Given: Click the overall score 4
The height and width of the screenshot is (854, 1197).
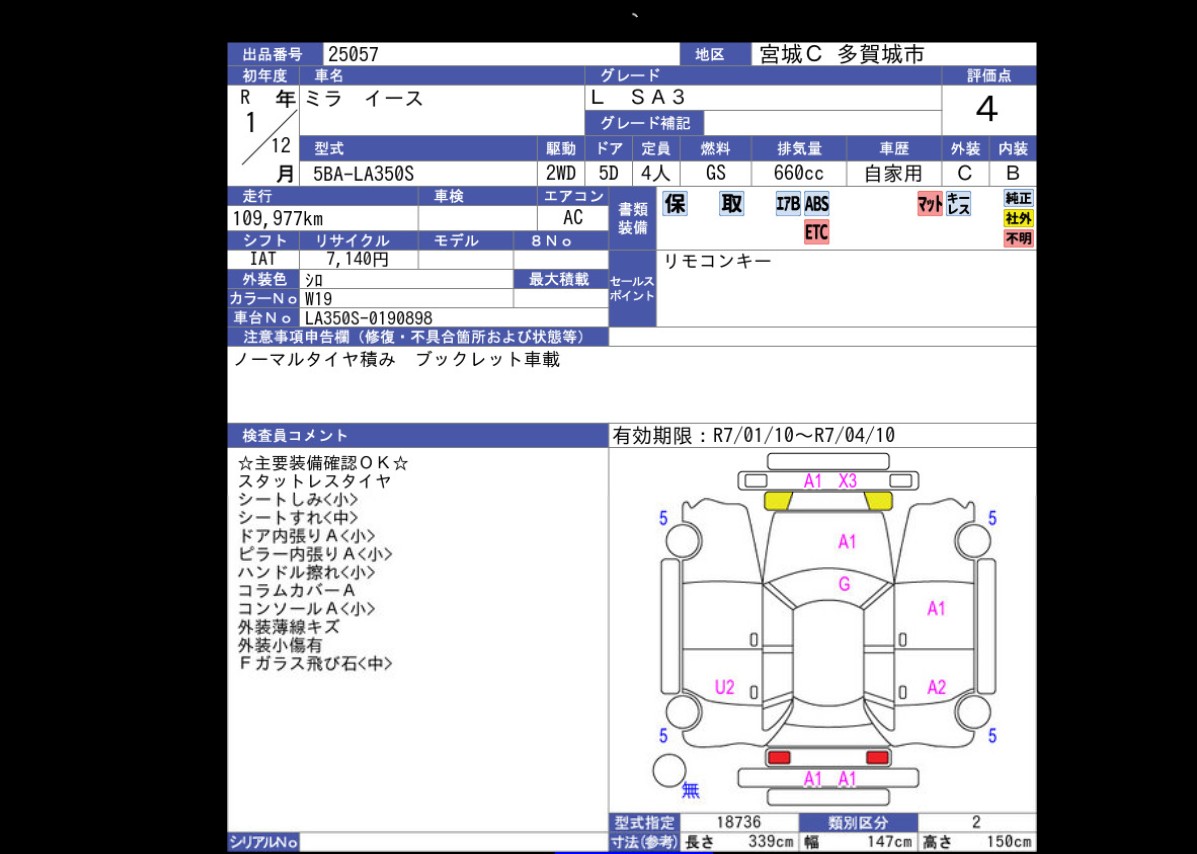Looking at the screenshot, I should [x=987, y=110].
